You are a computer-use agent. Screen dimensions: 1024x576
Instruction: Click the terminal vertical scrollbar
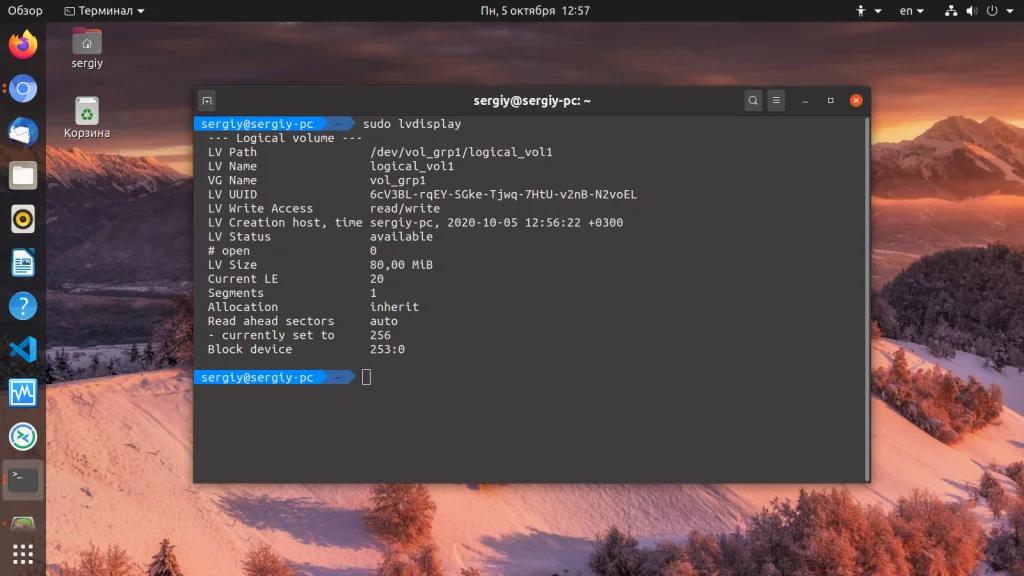(867, 299)
